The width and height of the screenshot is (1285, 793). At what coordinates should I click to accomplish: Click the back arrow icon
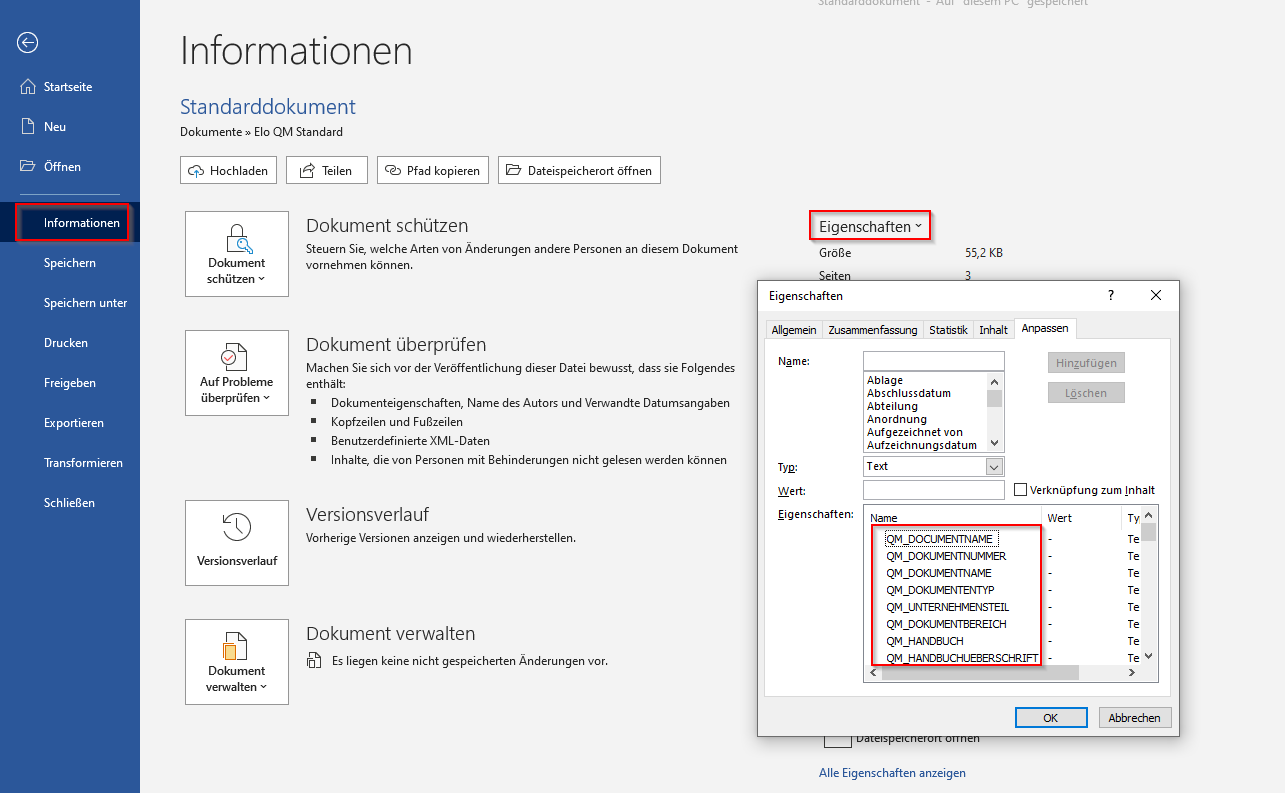tap(28, 42)
